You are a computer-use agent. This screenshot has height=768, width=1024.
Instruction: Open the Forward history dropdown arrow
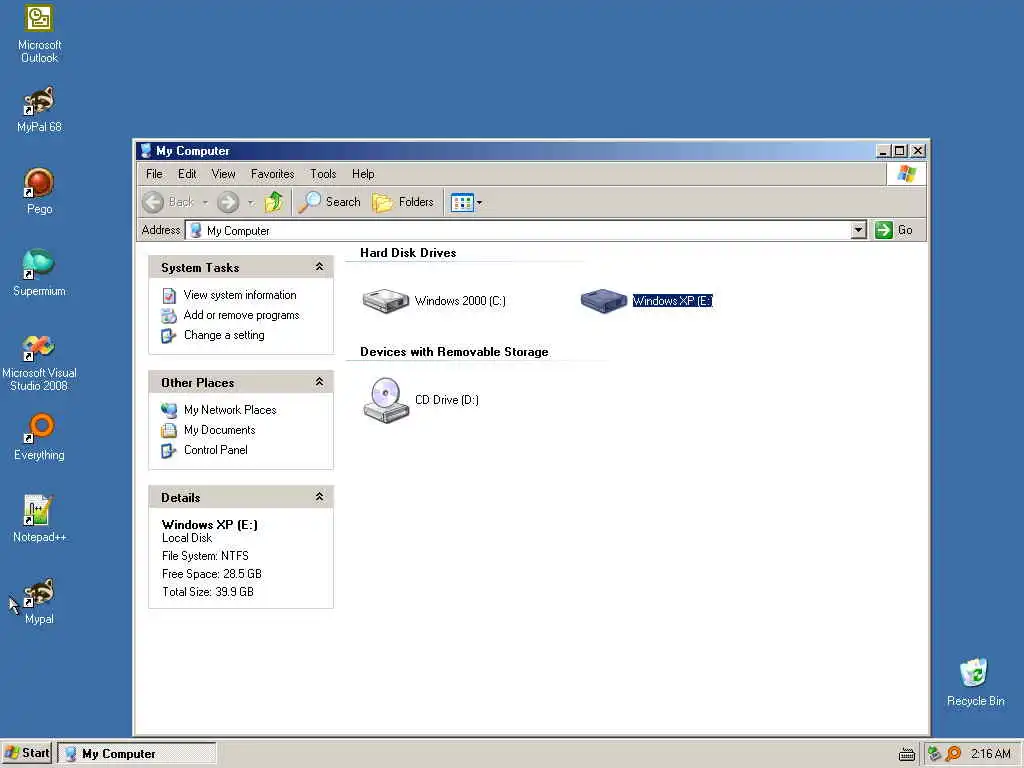251,202
